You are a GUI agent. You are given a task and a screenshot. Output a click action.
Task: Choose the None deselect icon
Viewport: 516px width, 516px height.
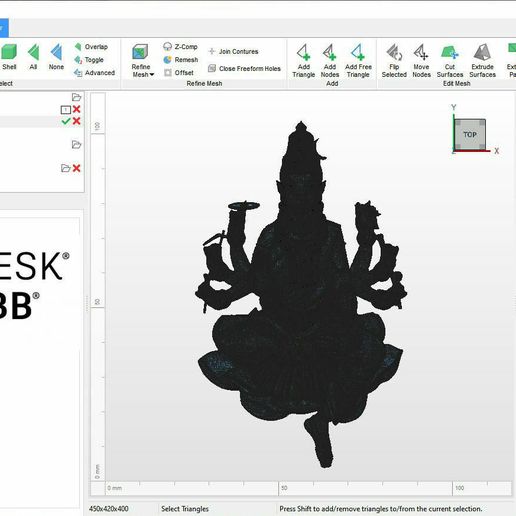click(x=56, y=57)
